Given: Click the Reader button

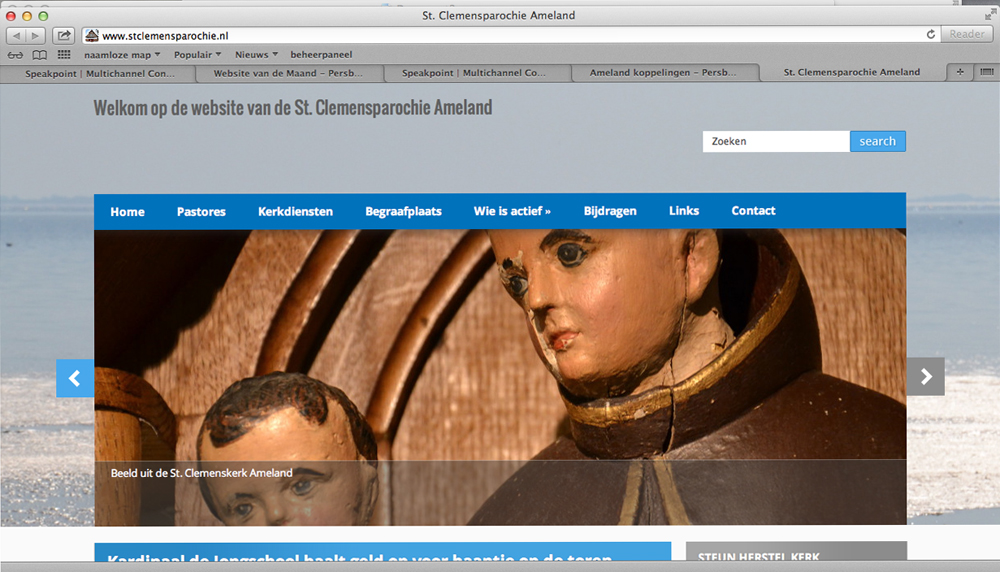Looking at the screenshot, I should click(967, 34).
